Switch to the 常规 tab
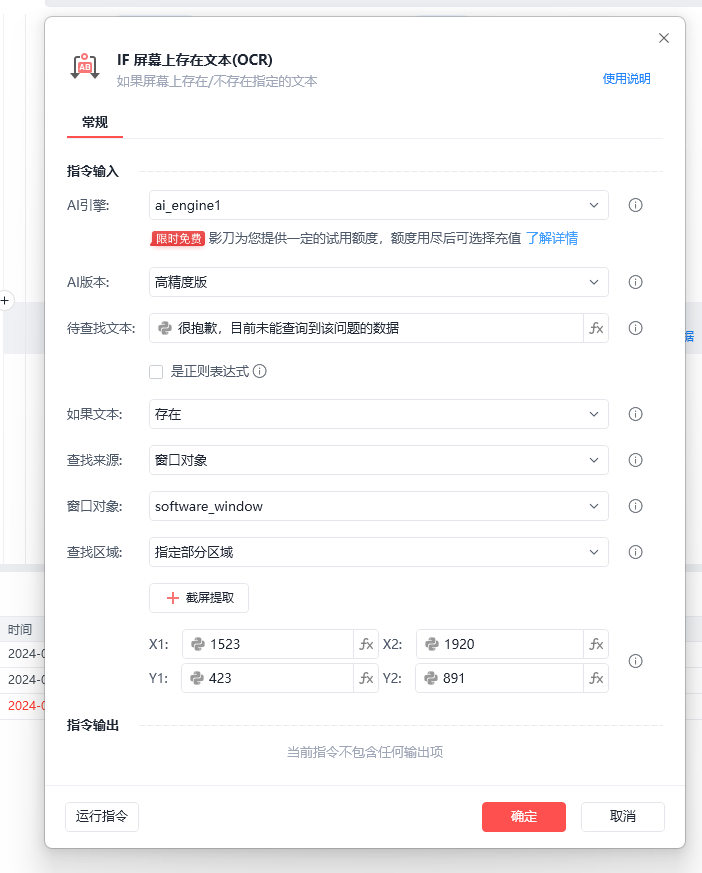Viewport: 702px width, 873px height. [95, 122]
